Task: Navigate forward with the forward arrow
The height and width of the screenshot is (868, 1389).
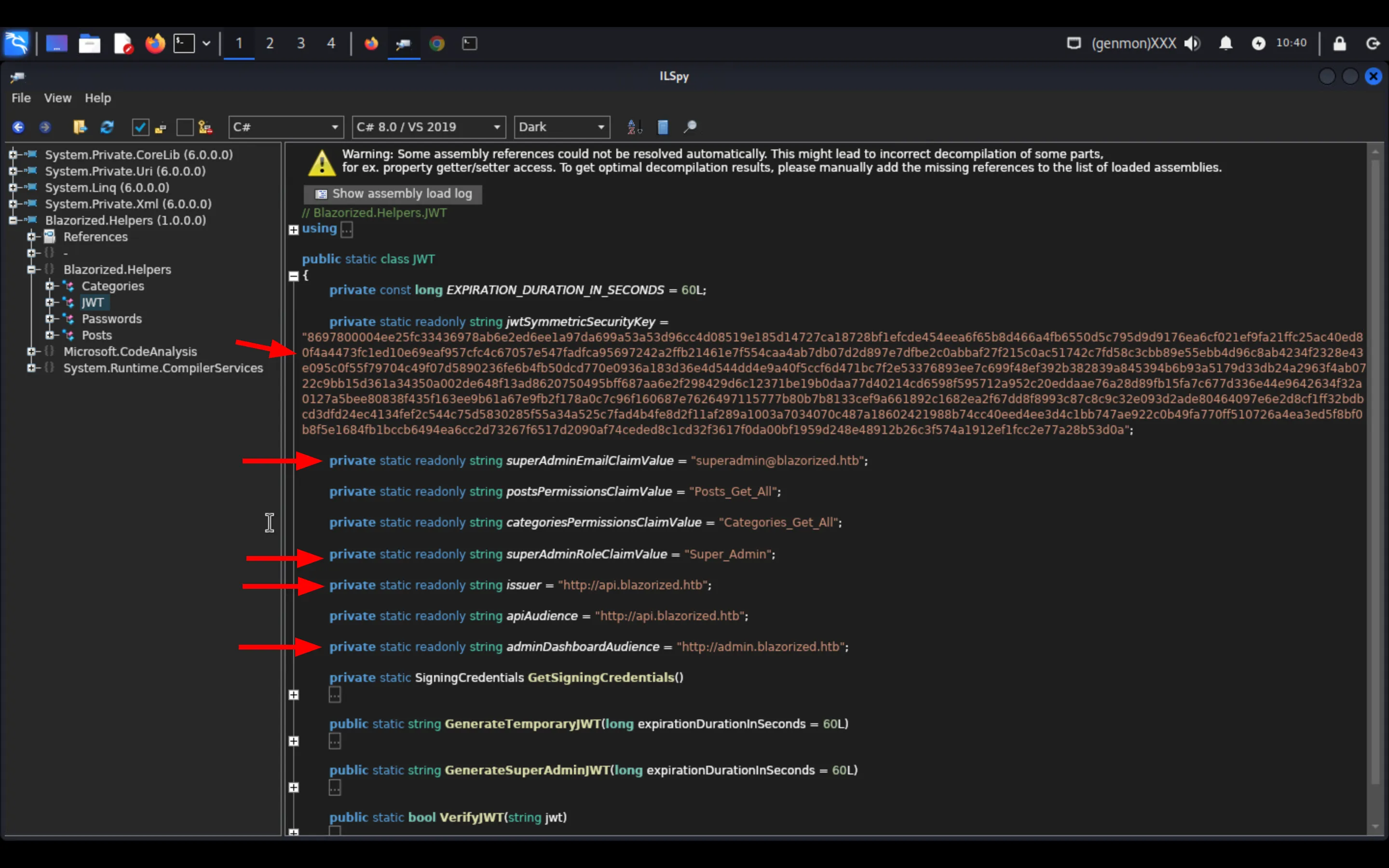Action: click(45, 127)
